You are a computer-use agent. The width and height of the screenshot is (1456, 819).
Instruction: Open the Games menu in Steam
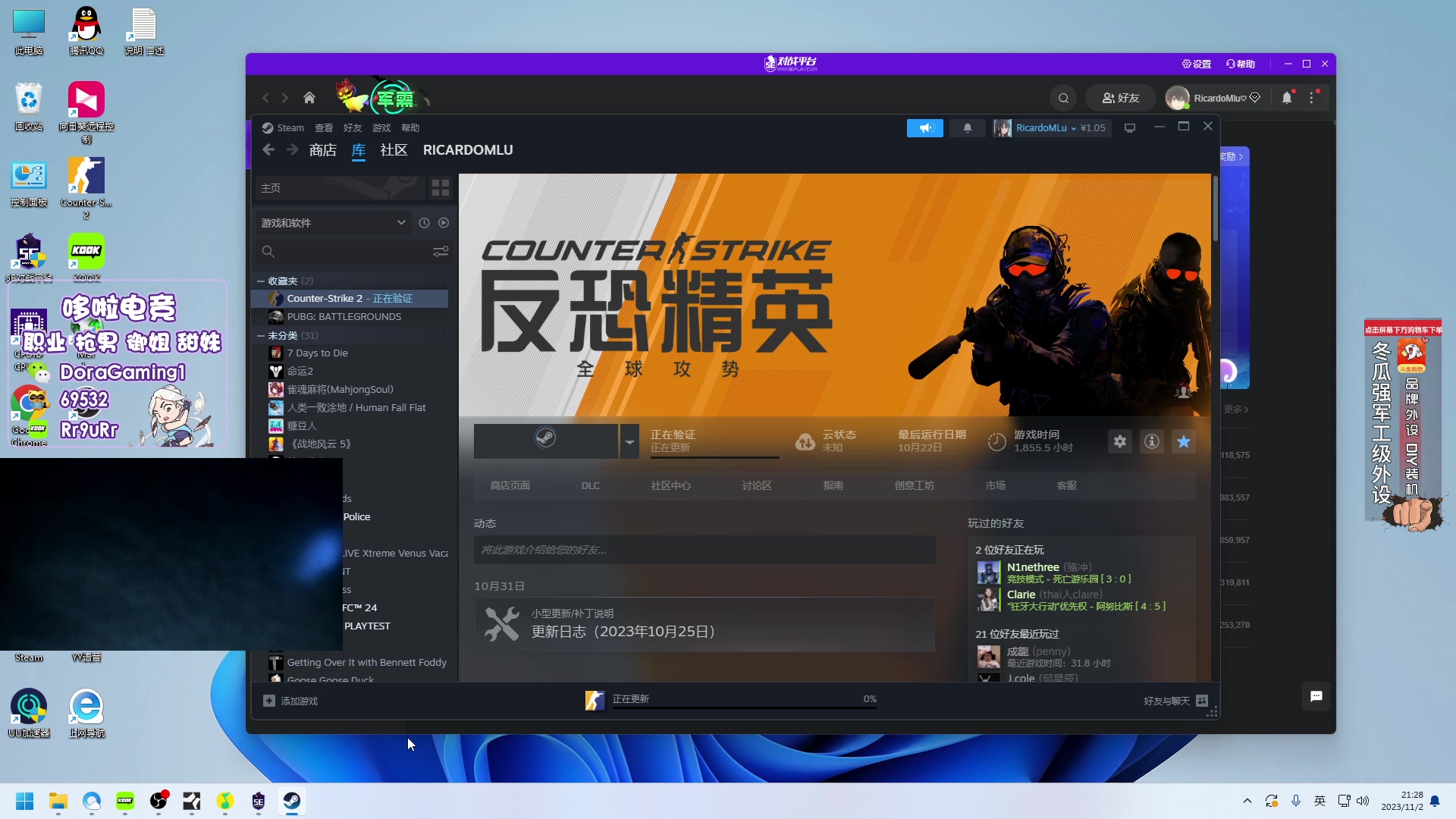(x=381, y=128)
